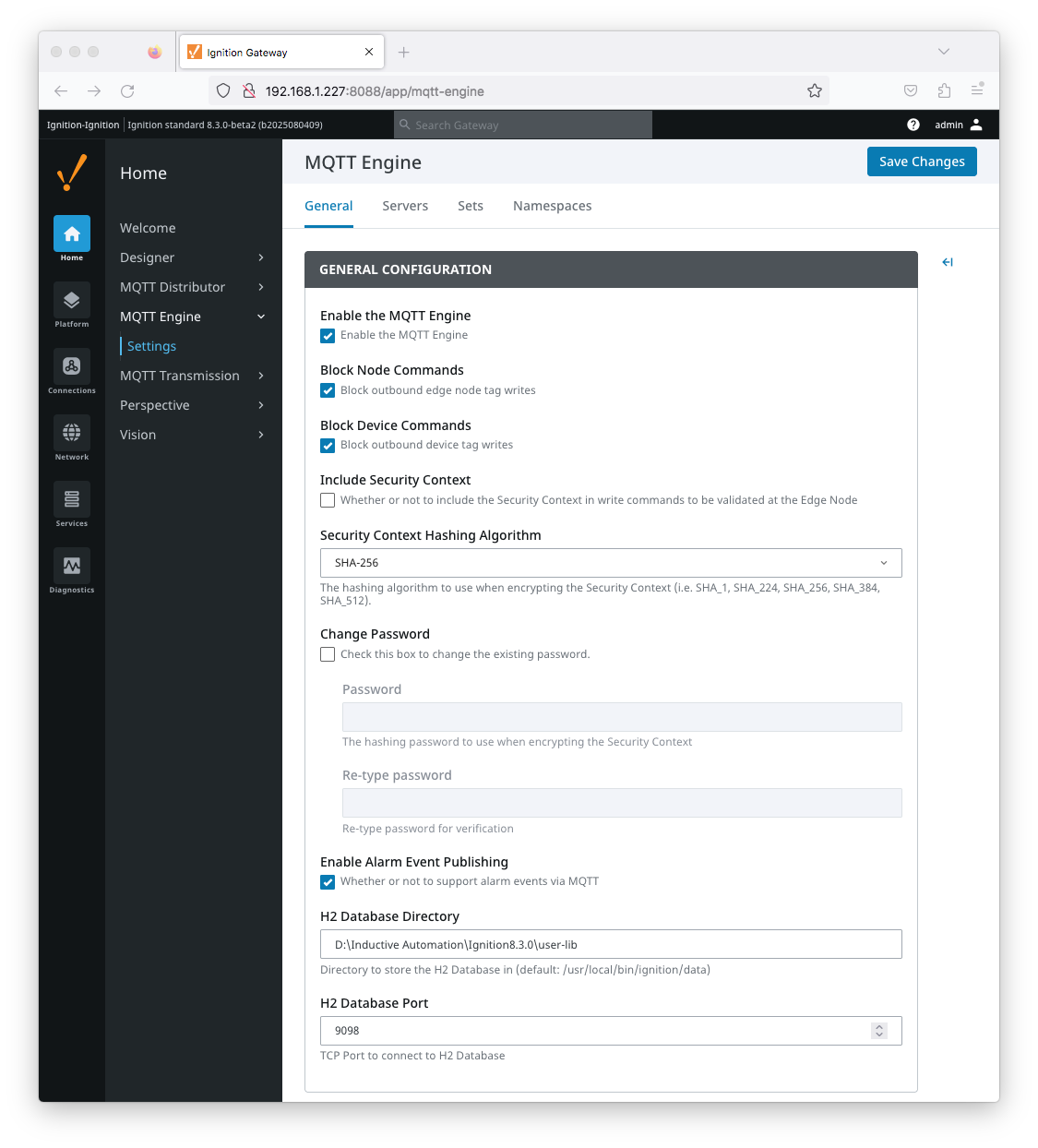Viewport: 1038px width, 1148px height.
Task: Open the help question mark icon
Action: click(x=913, y=125)
